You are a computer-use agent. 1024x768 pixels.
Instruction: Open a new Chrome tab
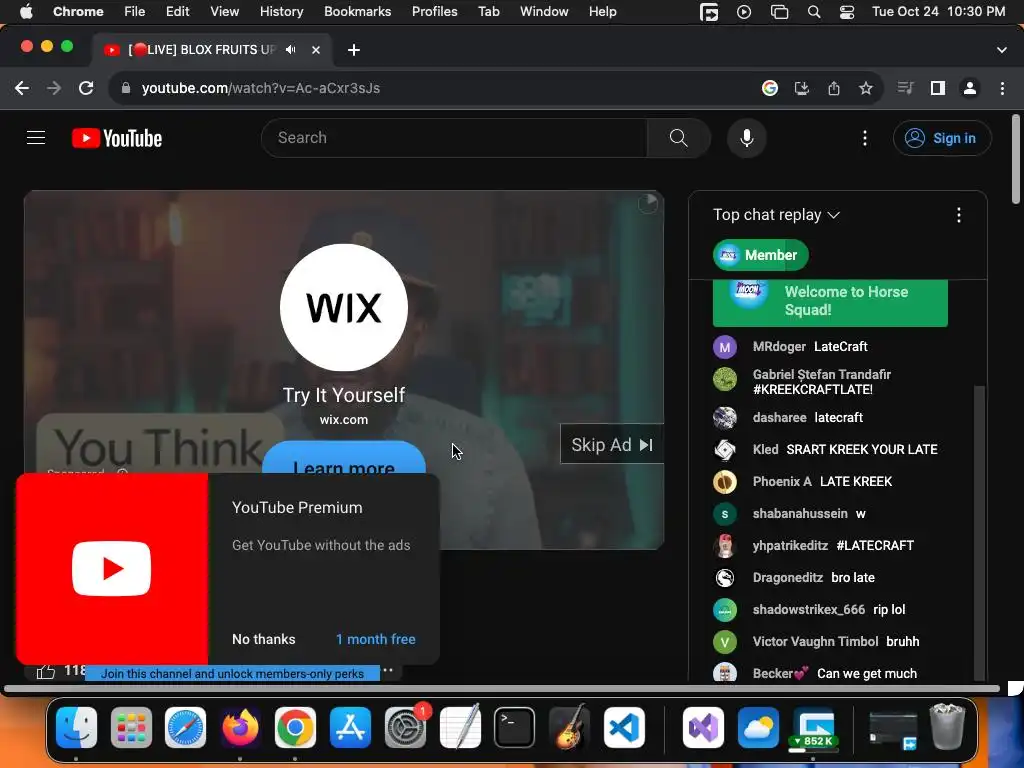354,50
